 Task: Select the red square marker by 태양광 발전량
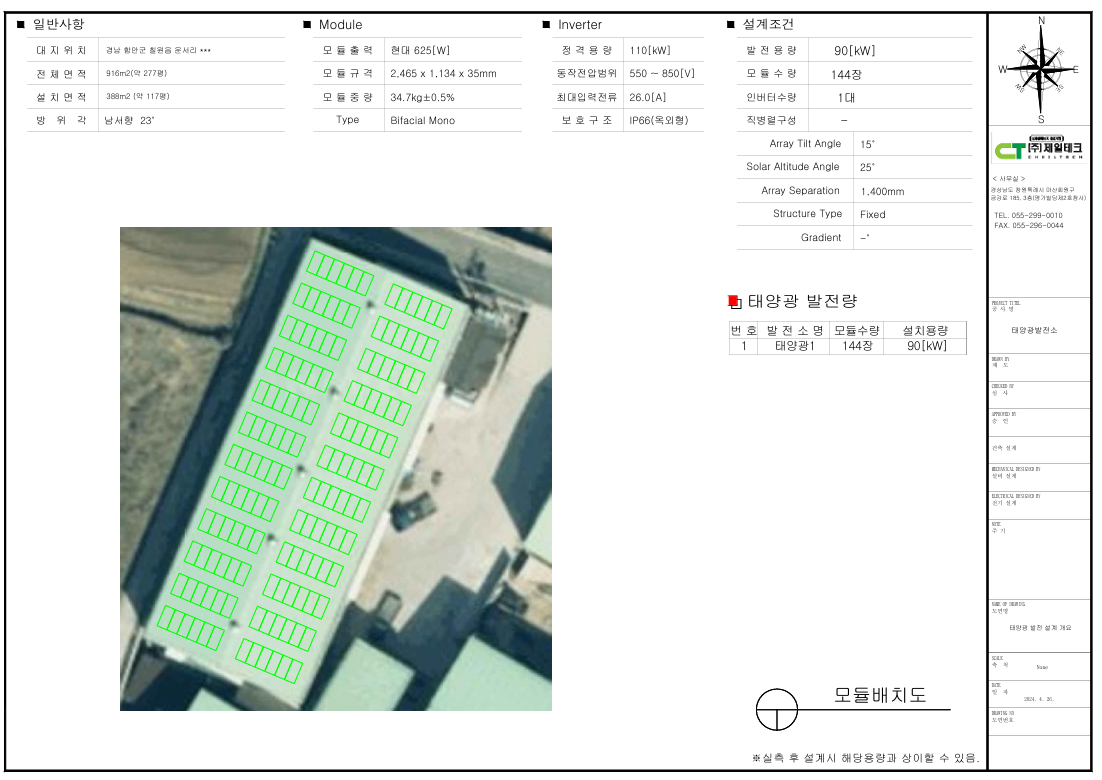point(733,301)
